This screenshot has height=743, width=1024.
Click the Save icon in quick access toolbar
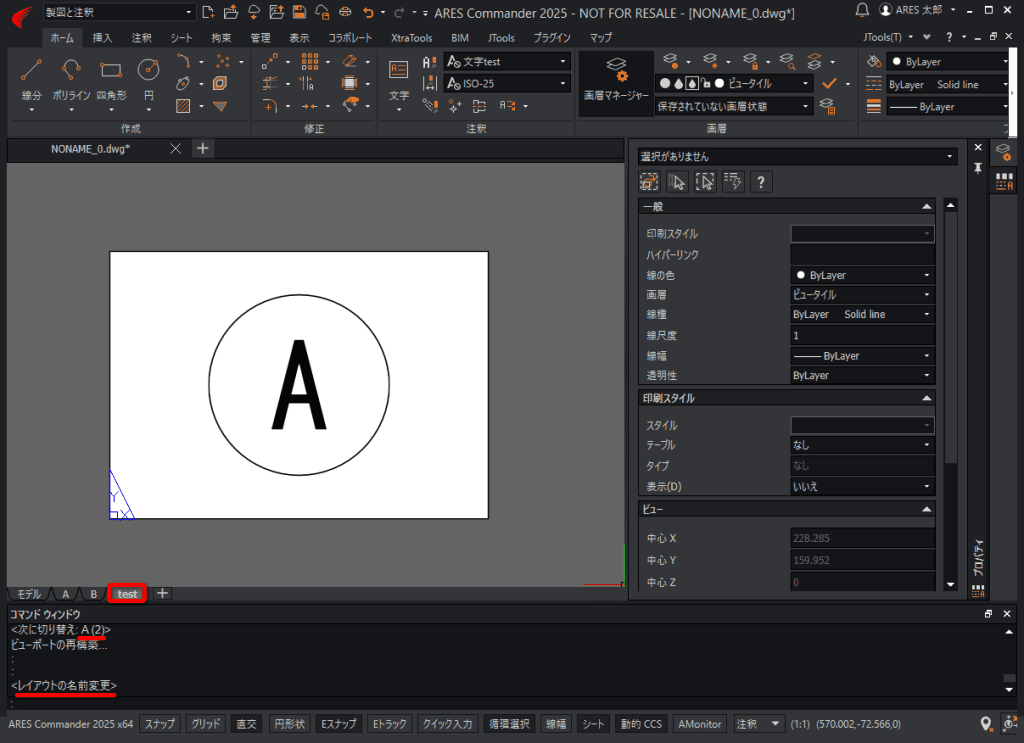(x=298, y=12)
